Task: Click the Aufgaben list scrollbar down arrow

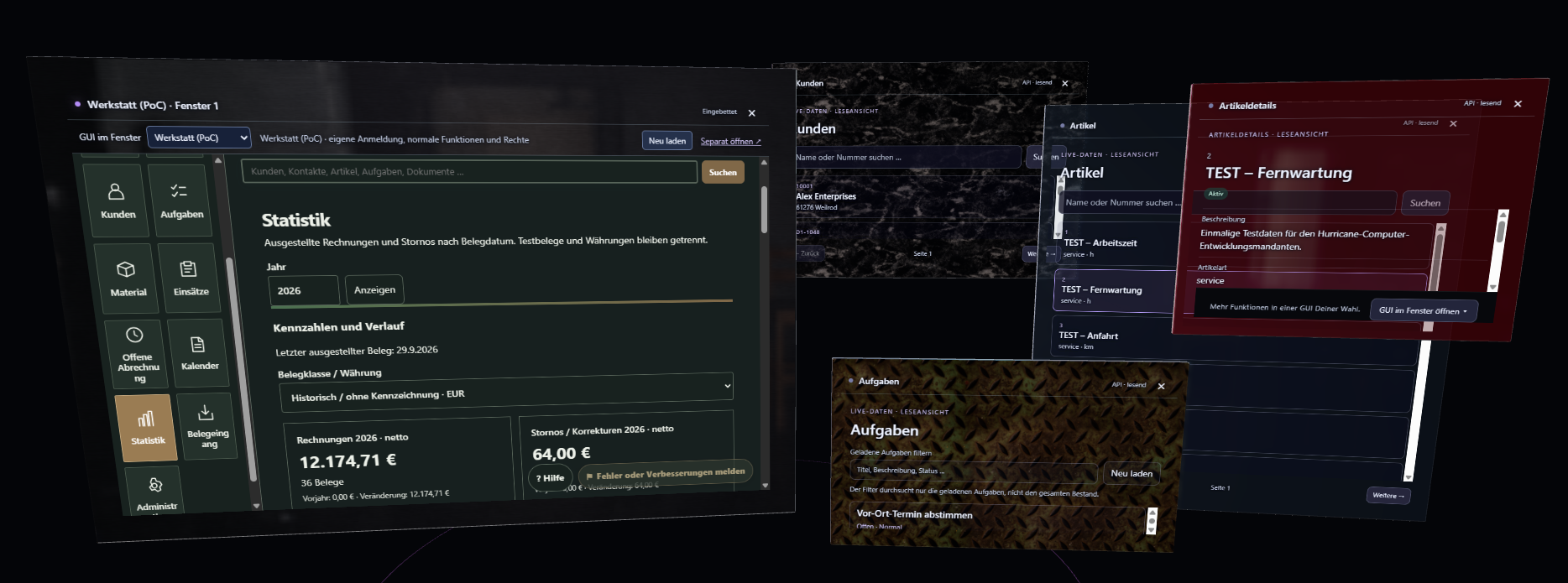Action: [x=1151, y=531]
